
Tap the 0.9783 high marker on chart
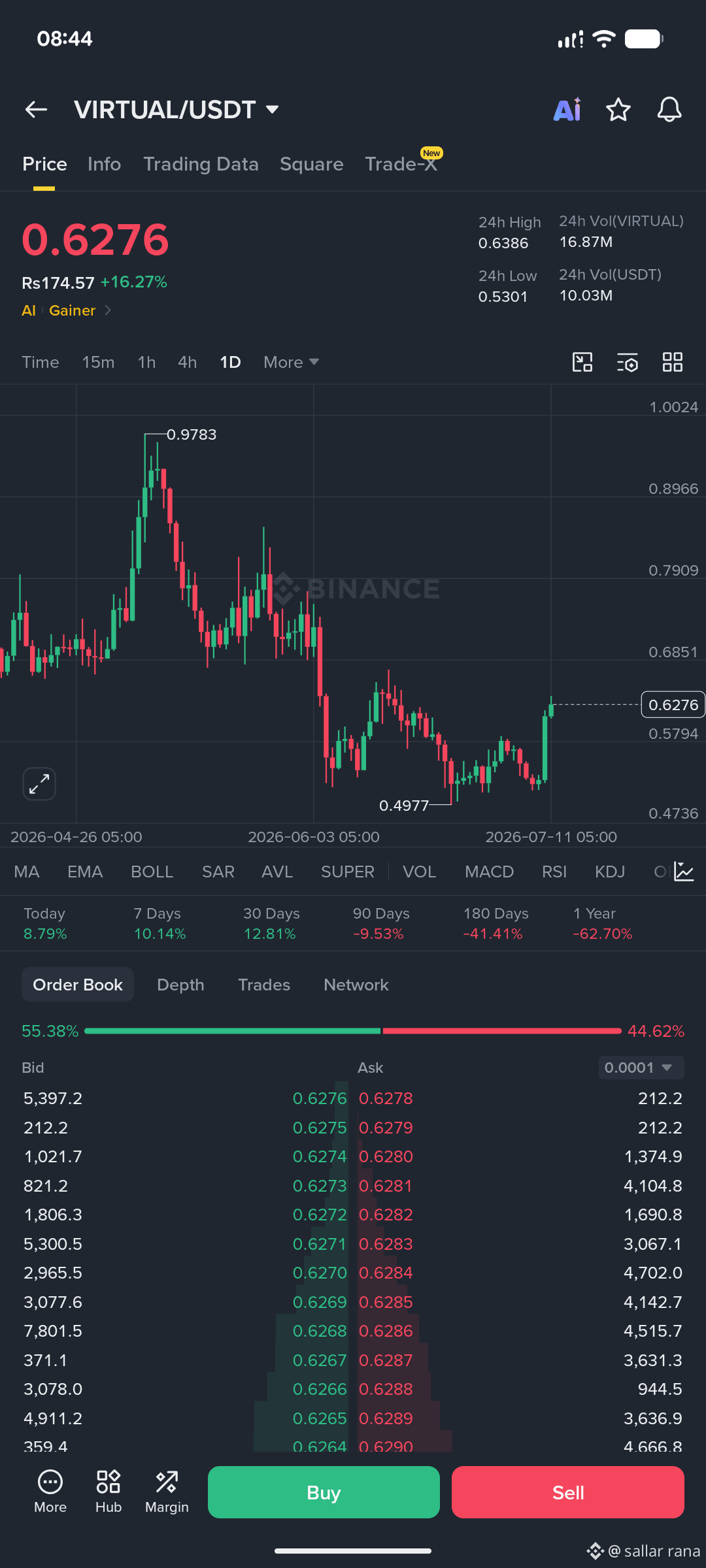[191, 434]
